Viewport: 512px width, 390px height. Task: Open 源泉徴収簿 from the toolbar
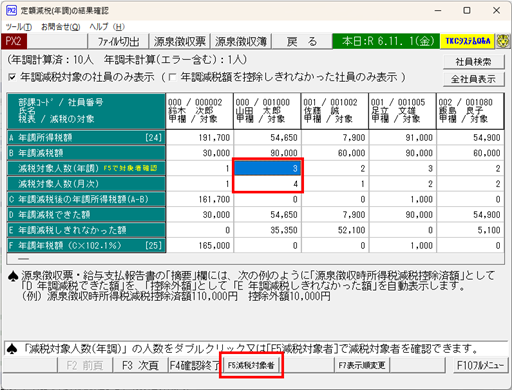241,41
